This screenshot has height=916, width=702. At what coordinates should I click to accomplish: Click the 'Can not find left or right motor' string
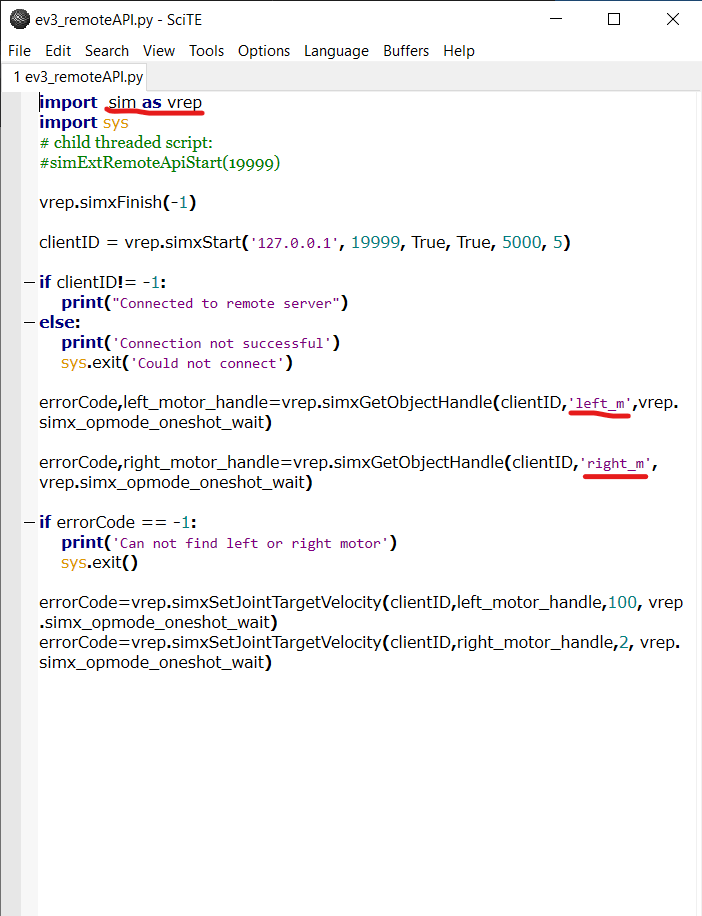250,543
